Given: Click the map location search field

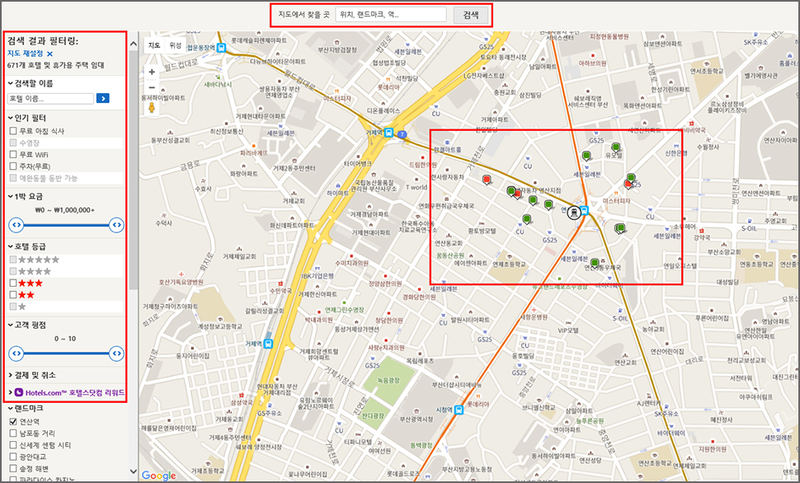Looking at the screenshot, I should point(391,15).
